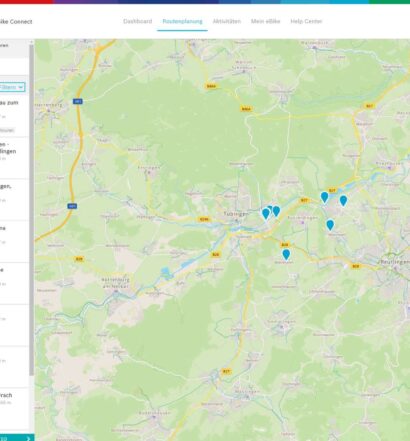The width and height of the screenshot is (410, 441).
Task: Click the Herrenberg town label on map
Action: click(x=49, y=105)
